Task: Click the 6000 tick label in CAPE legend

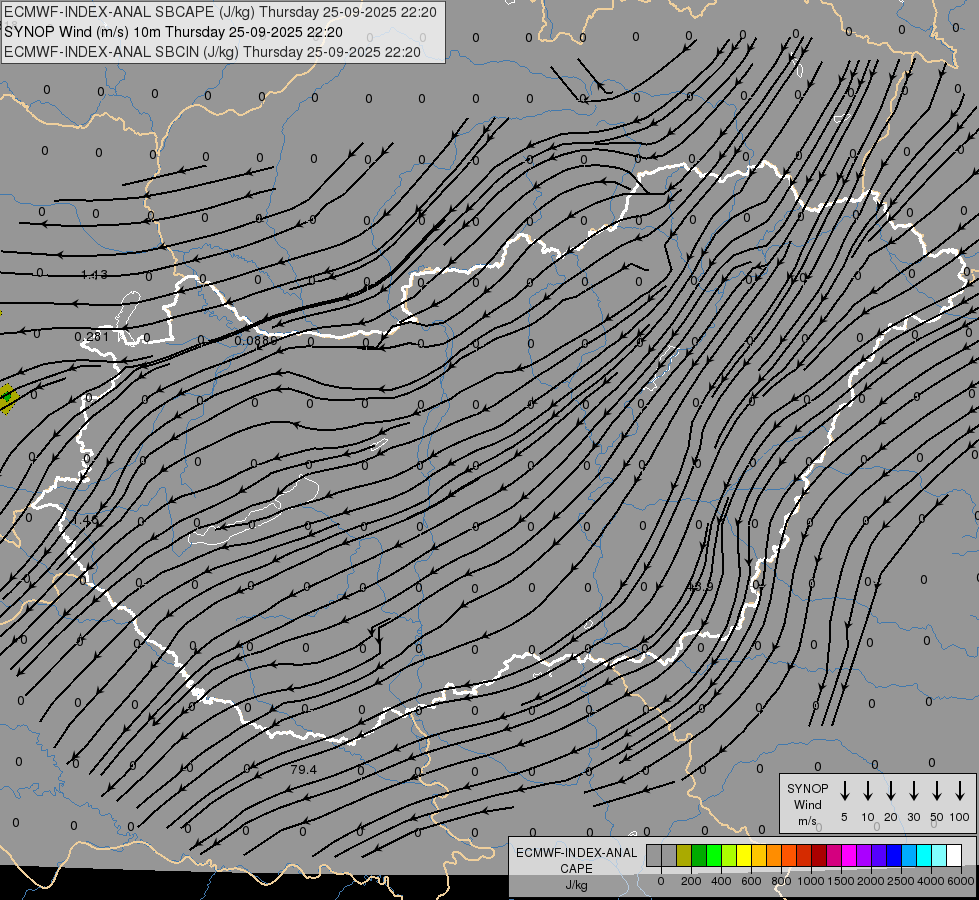Action: [x=961, y=881]
